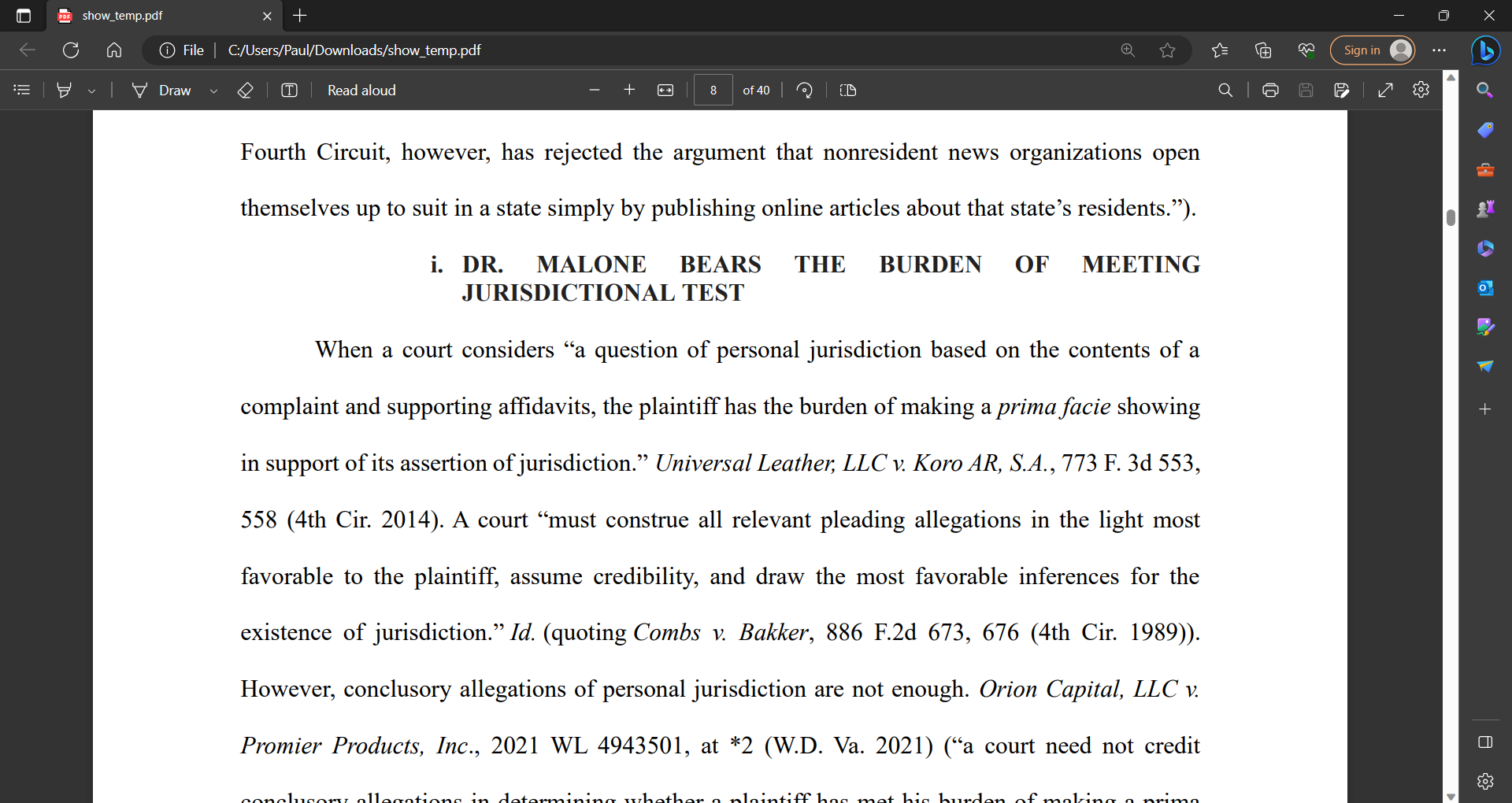Close the show_temp.pdf tab
1512x803 pixels.
267,16
